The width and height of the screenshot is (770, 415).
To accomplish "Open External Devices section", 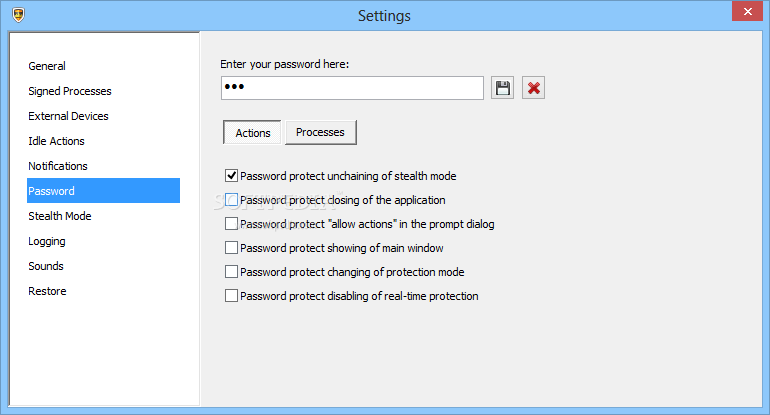I will 68,116.
